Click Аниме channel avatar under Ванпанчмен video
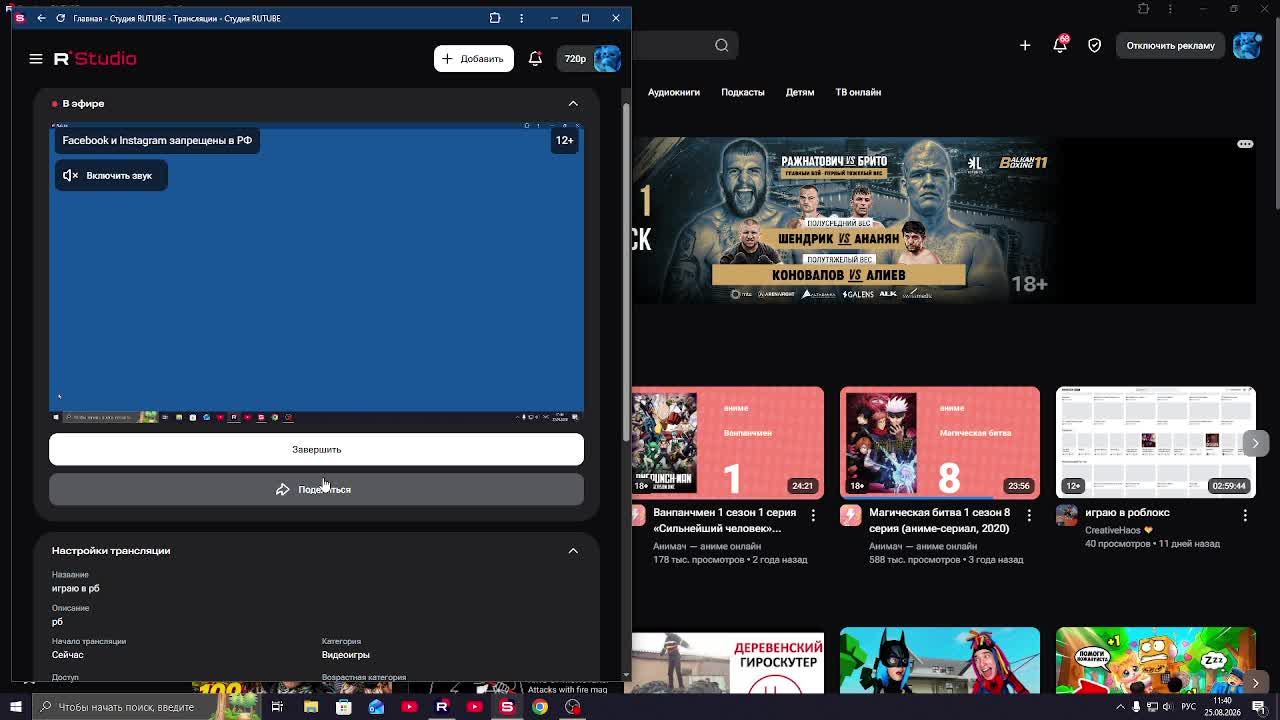The image size is (1280, 720). click(638, 515)
